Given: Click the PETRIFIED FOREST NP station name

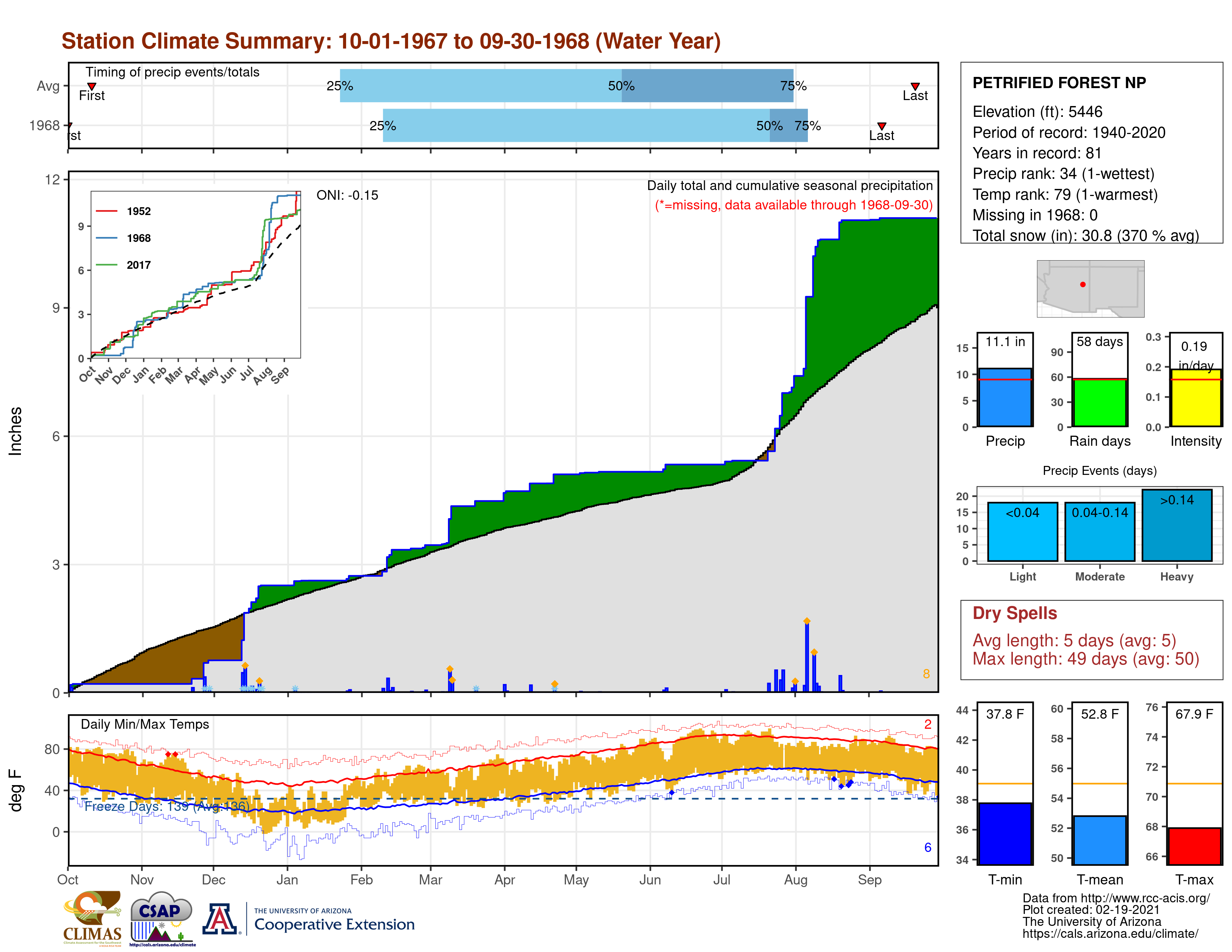Looking at the screenshot, I should [1060, 83].
